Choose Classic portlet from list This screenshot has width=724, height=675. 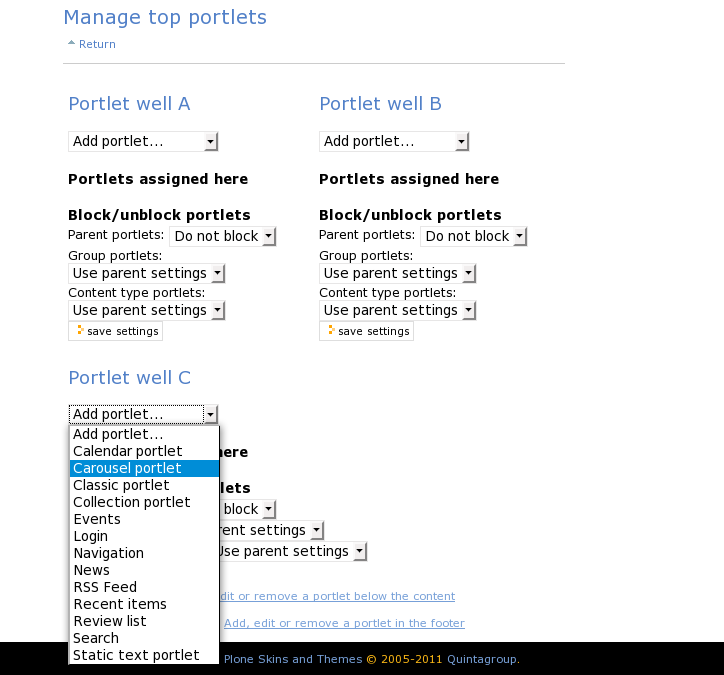pyautogui.click(x=121, y=485)
